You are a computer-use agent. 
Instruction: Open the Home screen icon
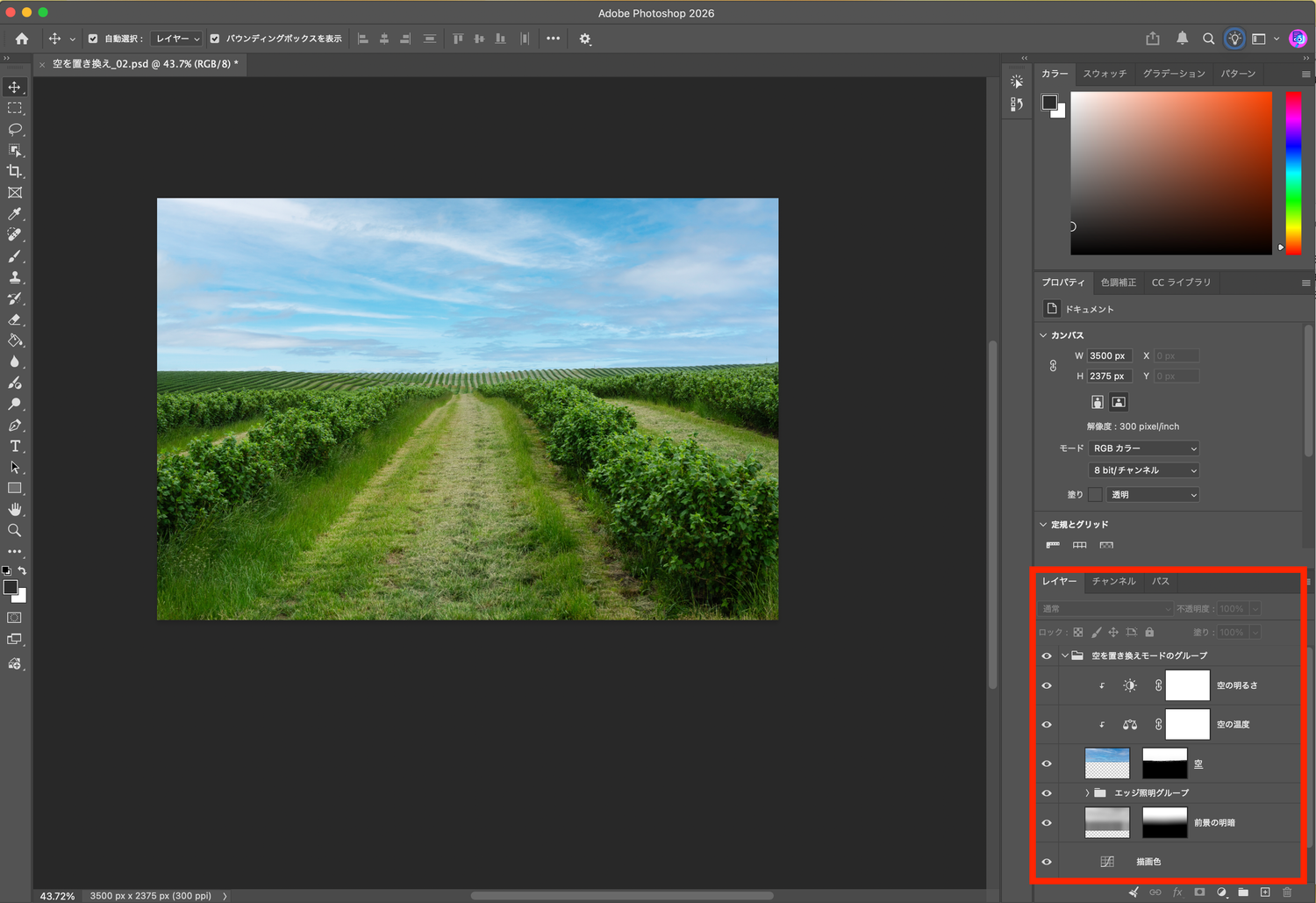coord(22,39)
